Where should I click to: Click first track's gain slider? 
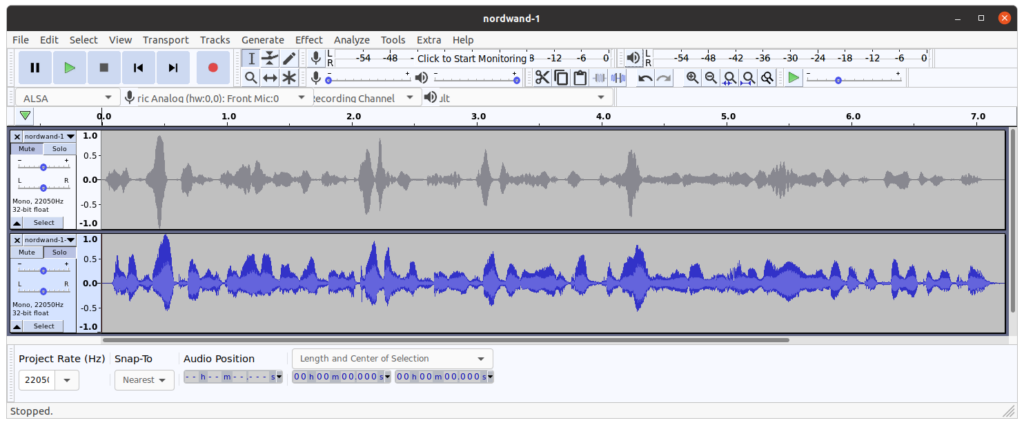43,167
